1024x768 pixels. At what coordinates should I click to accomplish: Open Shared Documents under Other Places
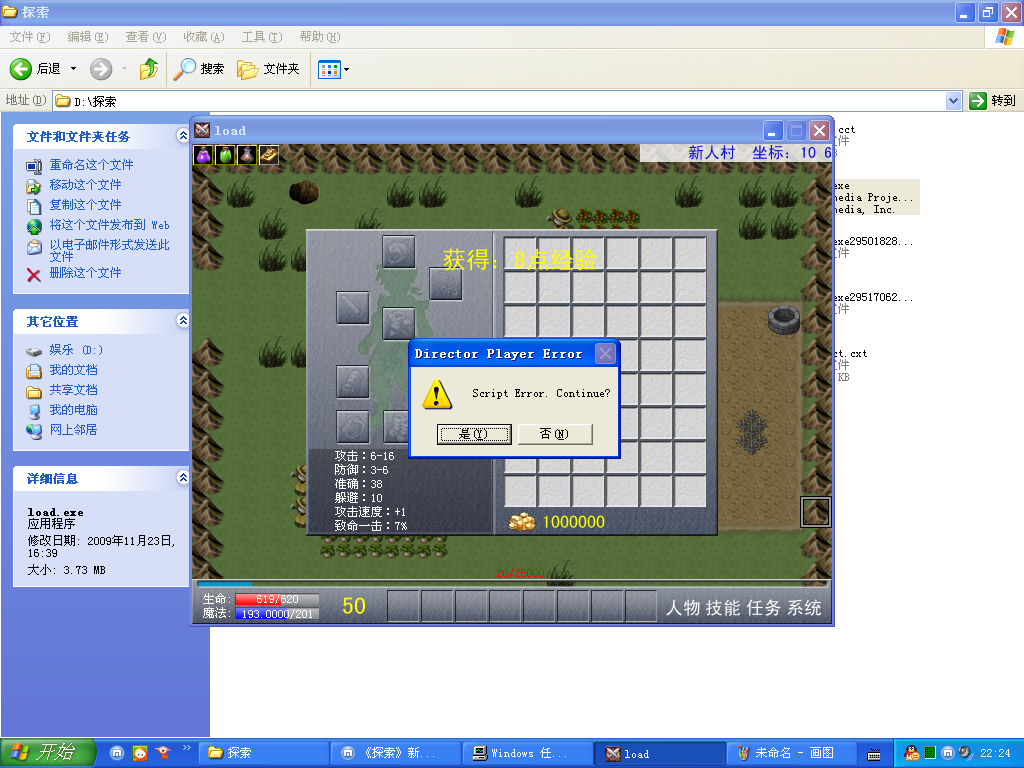73,390
